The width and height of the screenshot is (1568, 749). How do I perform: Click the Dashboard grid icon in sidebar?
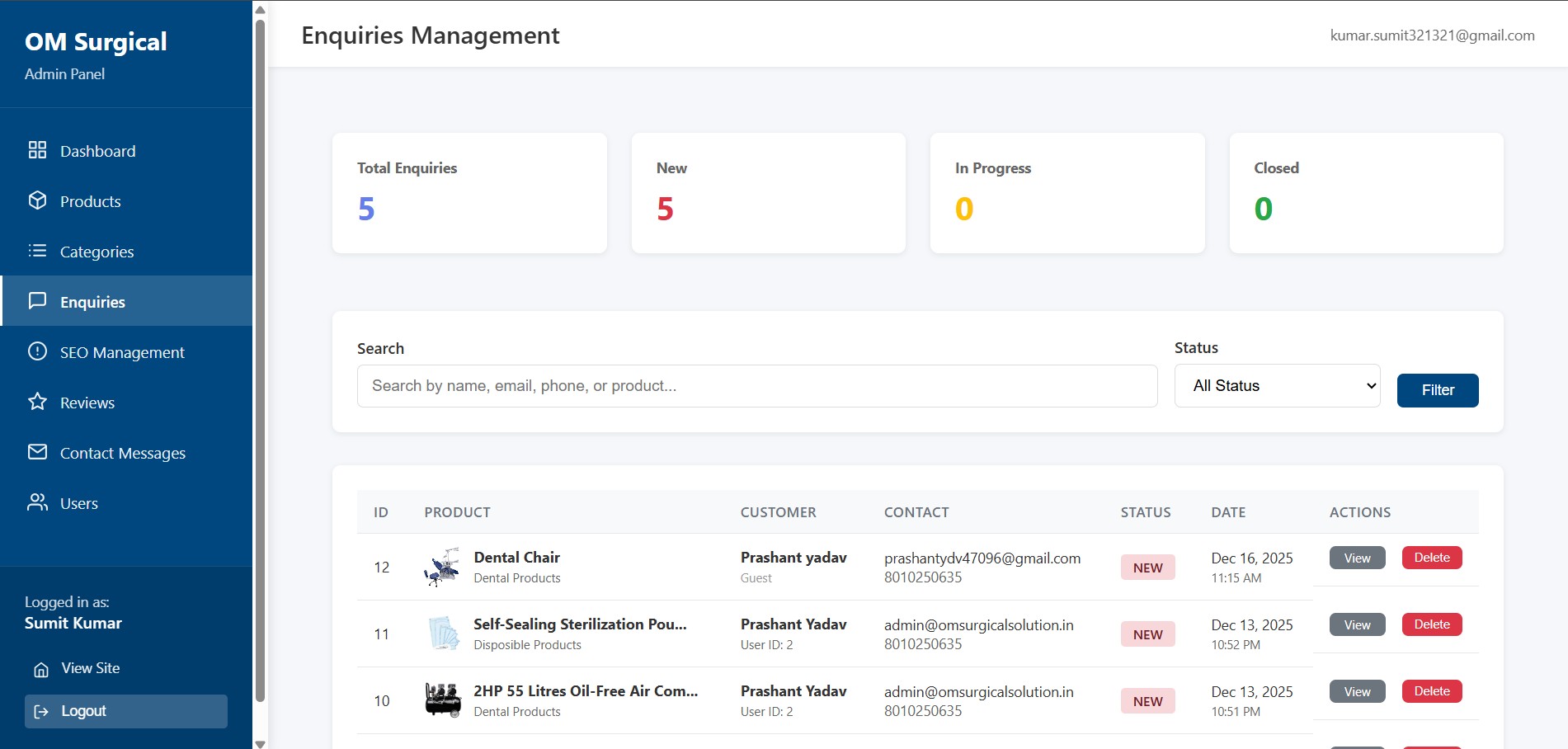pyautogui.click(x=37, y=150)
